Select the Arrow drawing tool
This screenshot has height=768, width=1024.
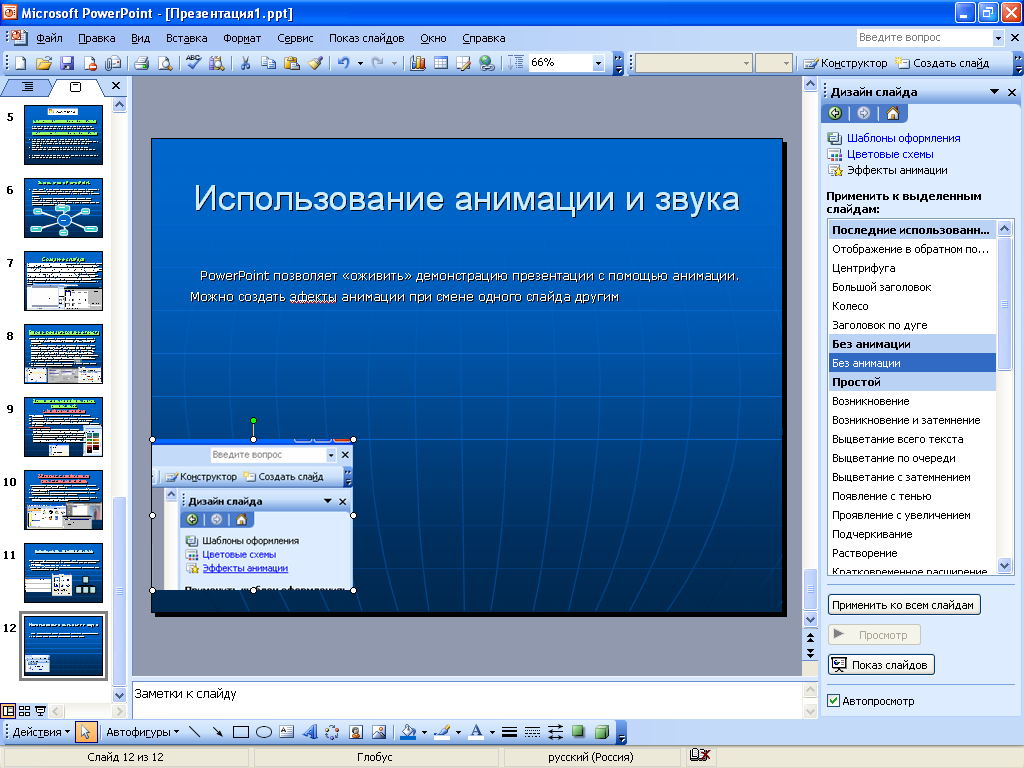click(x=217, y=732)
